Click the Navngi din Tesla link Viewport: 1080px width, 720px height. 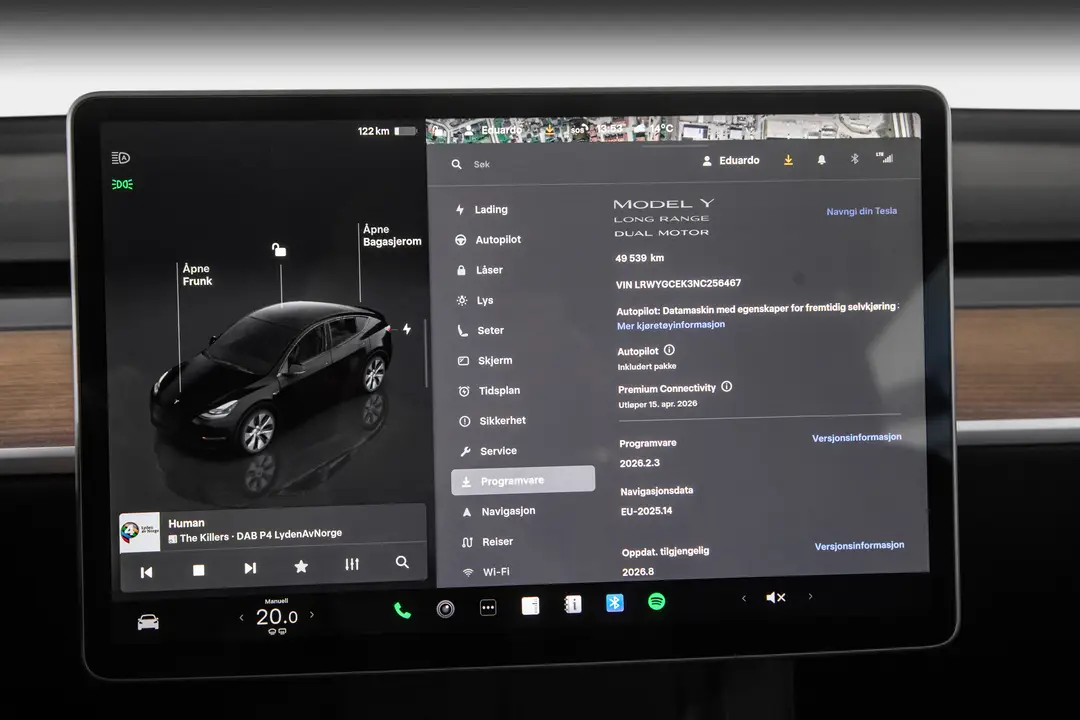862,212
